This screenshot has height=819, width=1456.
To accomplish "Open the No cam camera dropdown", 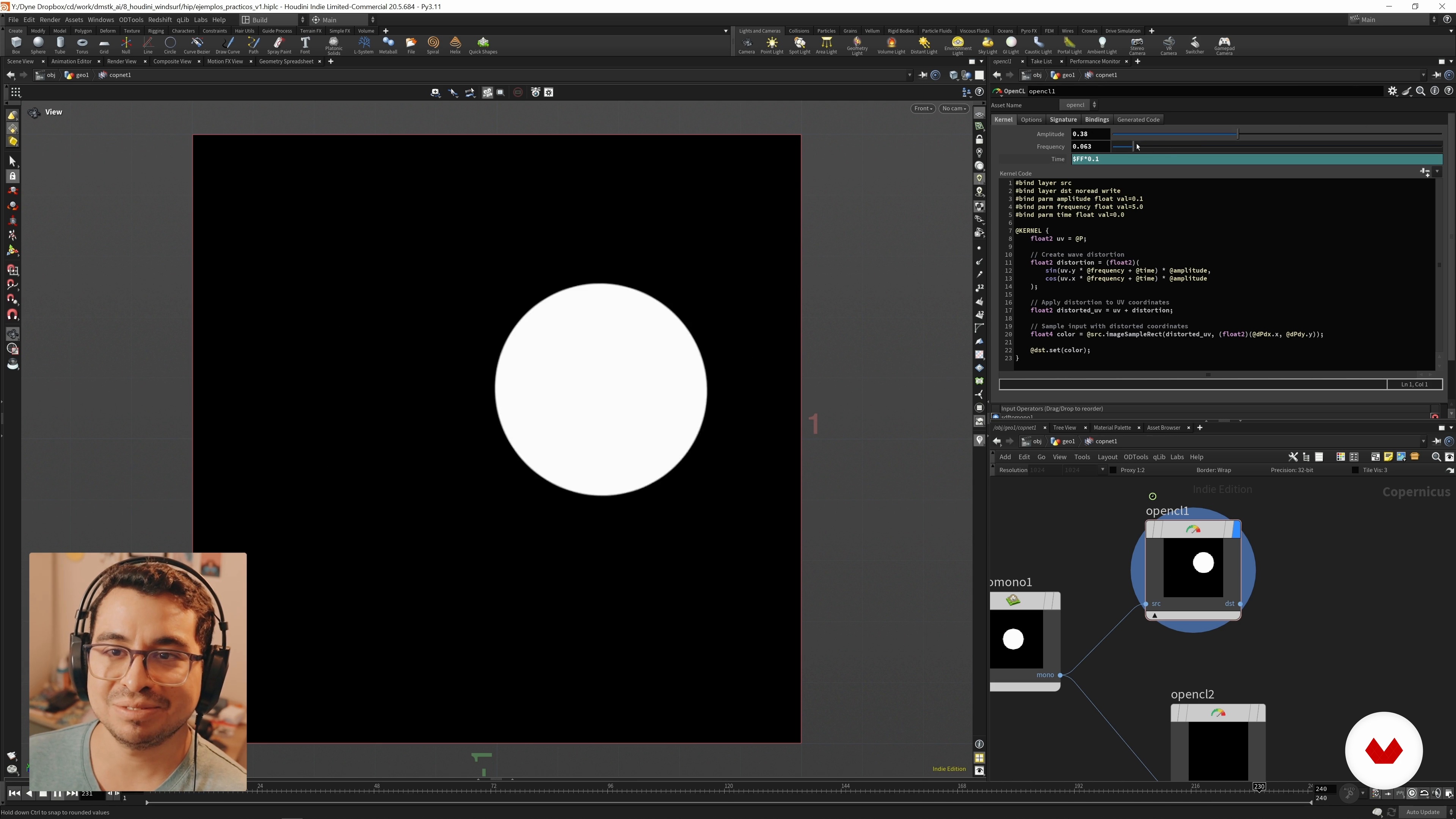I will pyautogui.click(x=954, y=108).
